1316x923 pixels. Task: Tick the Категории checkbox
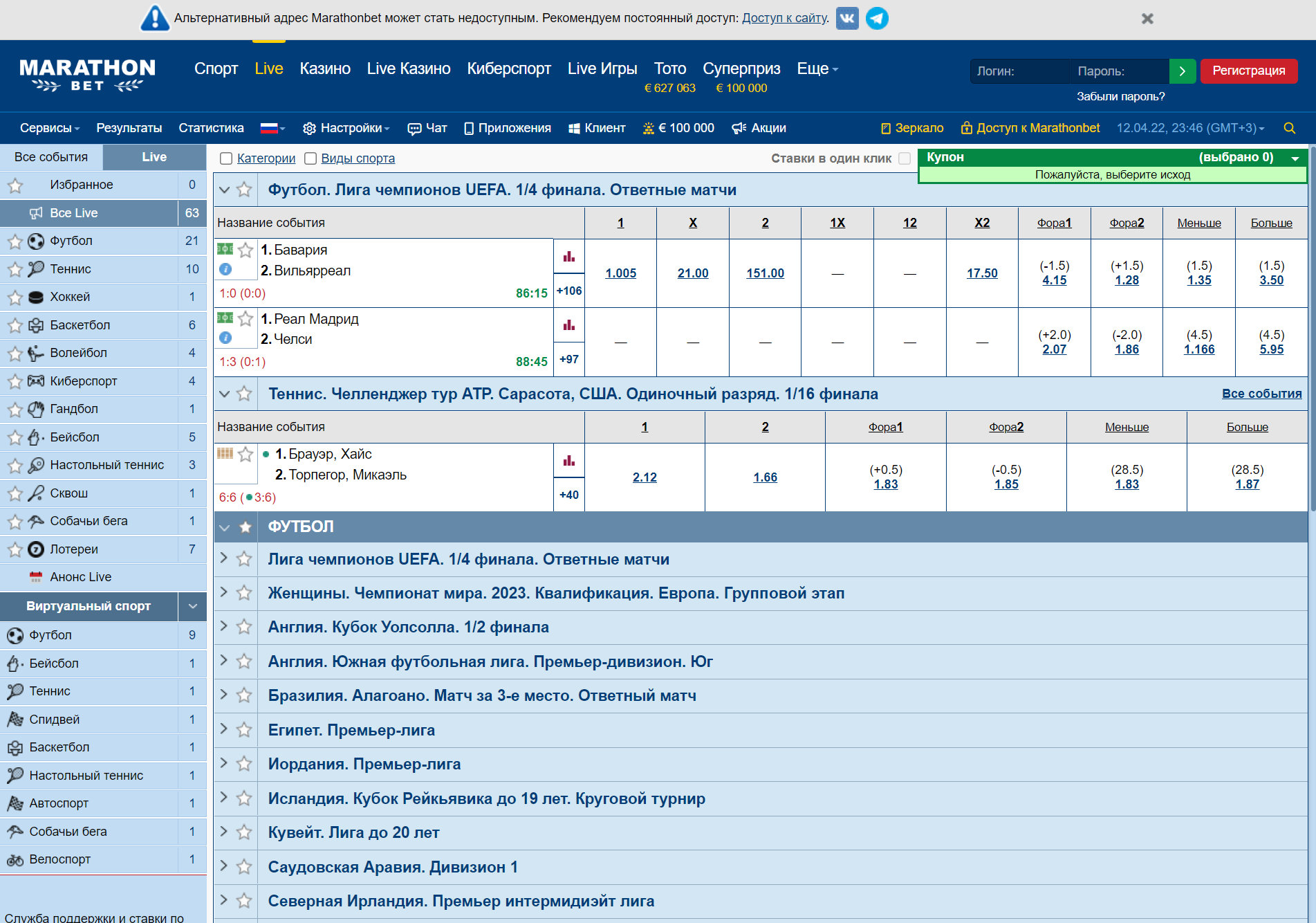(226, 158)
